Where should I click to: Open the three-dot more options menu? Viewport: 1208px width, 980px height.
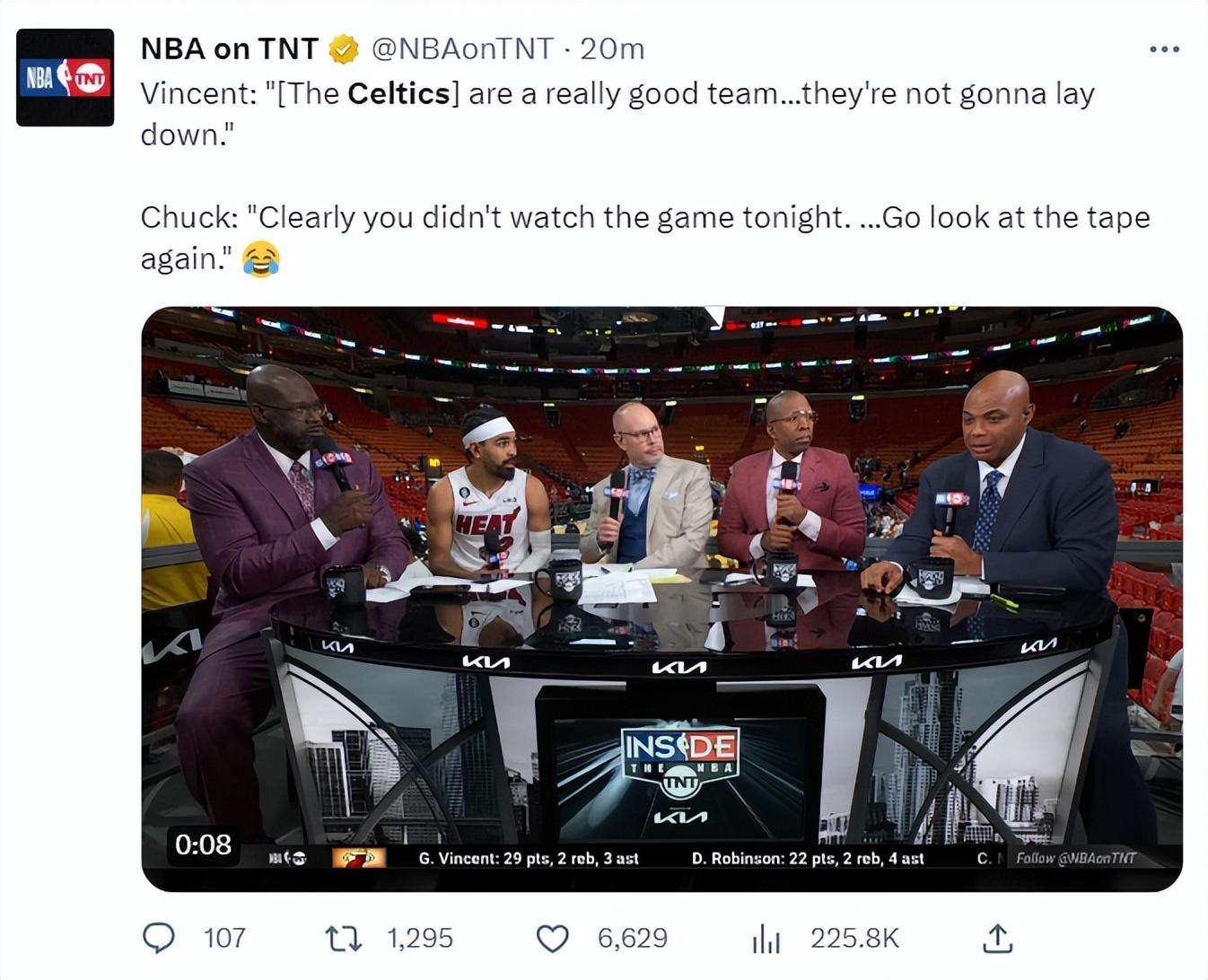pos(1164,48)
